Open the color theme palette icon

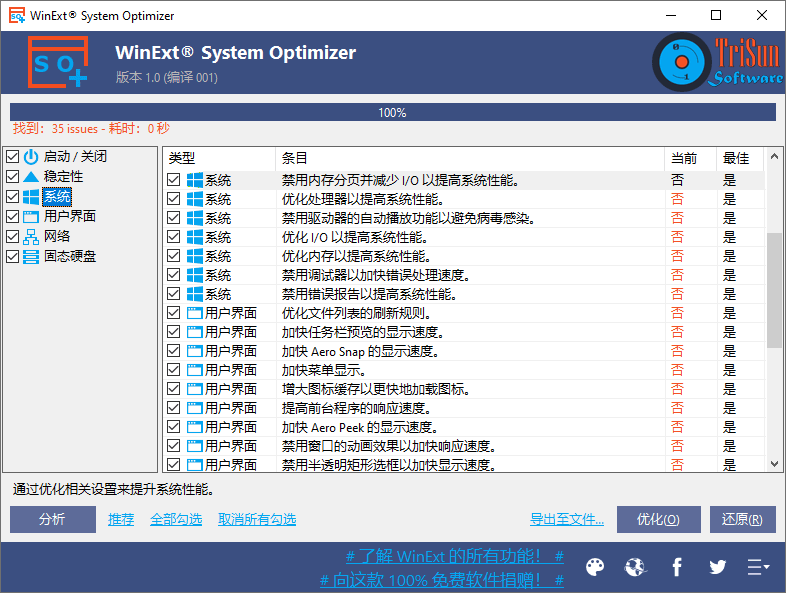(595, 567)
